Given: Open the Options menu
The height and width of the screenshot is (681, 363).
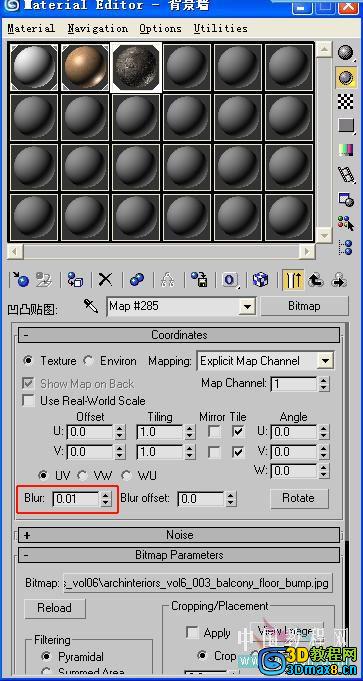Looking at the screenshot, I should [160, 29].
